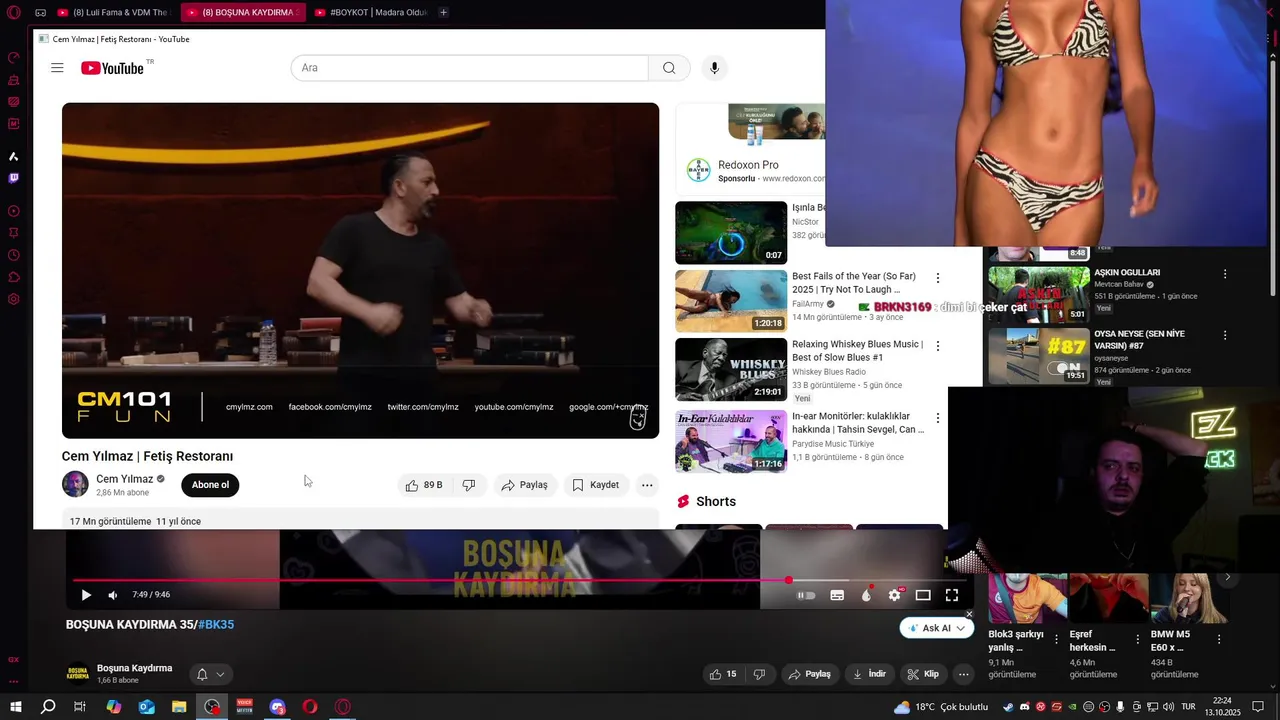Open the Player icon in Opera sidebar
Viewport: 1280px width, 720px height.
coord(13,211)
